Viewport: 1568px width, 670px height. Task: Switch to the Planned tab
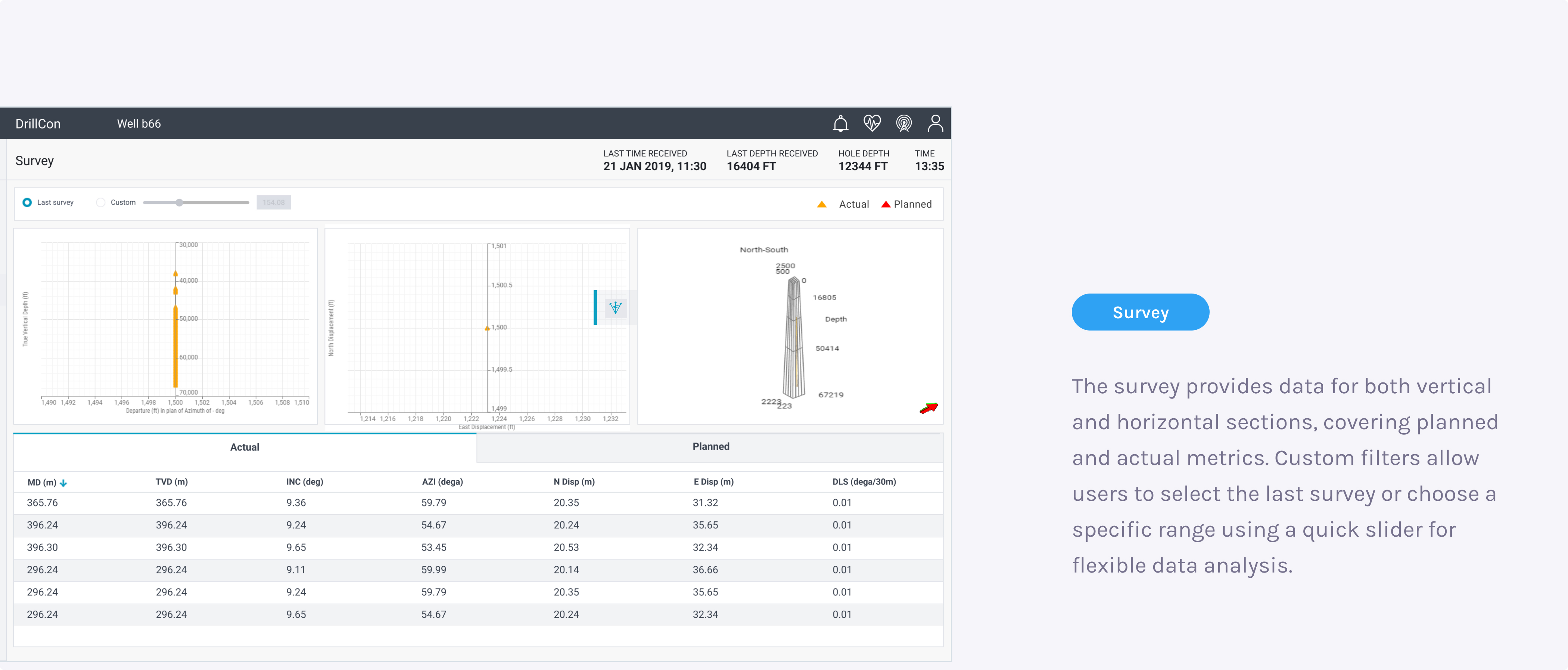(710, 446)
